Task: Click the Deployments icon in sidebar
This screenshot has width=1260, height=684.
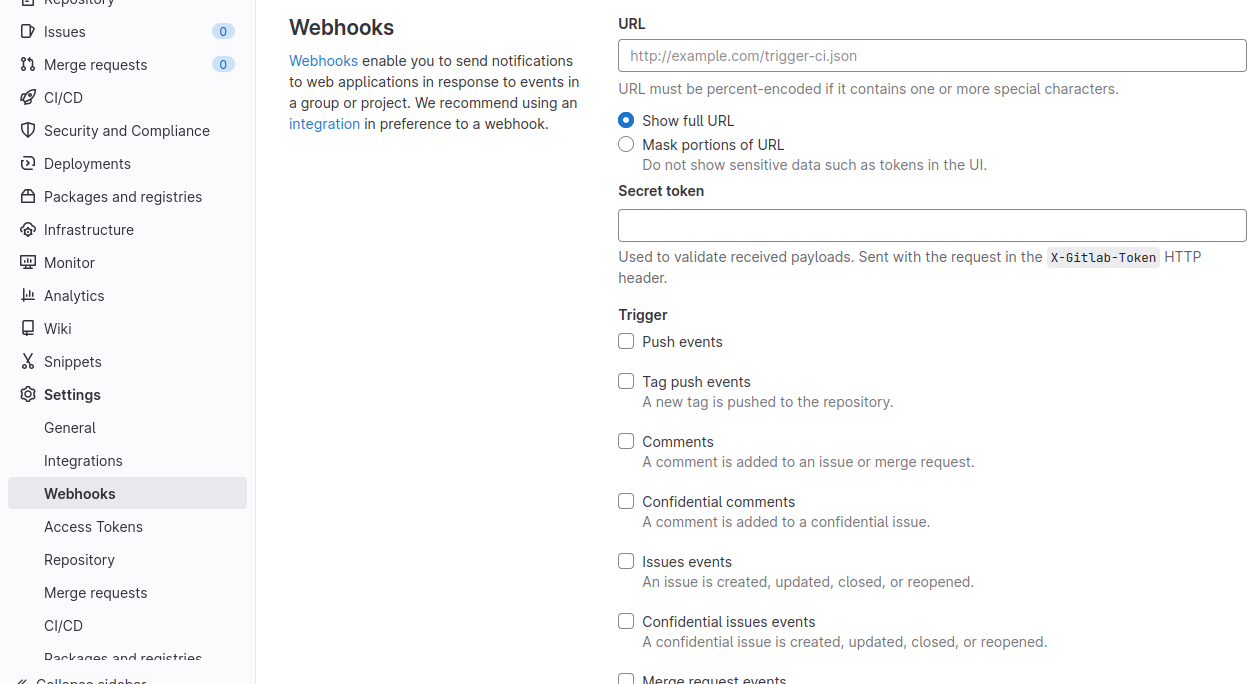Action: click(x=28, y=164)
